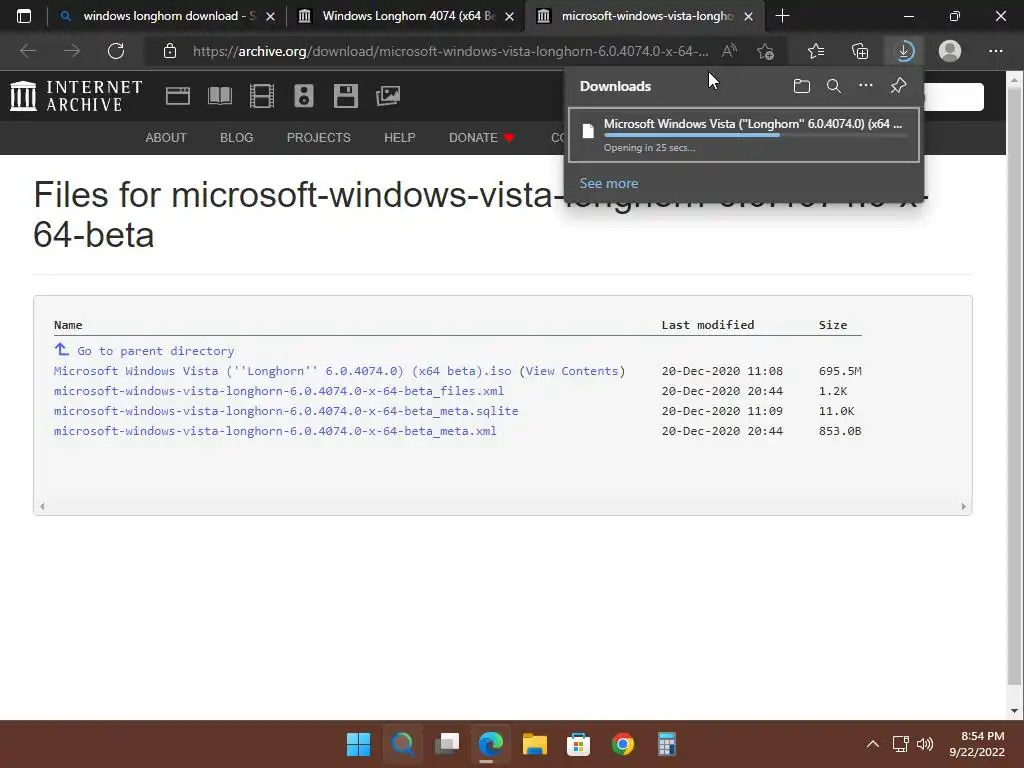This screenshot has width=1024, height=768.
Task: Click the browser back arrow
Action: [28, 51]
